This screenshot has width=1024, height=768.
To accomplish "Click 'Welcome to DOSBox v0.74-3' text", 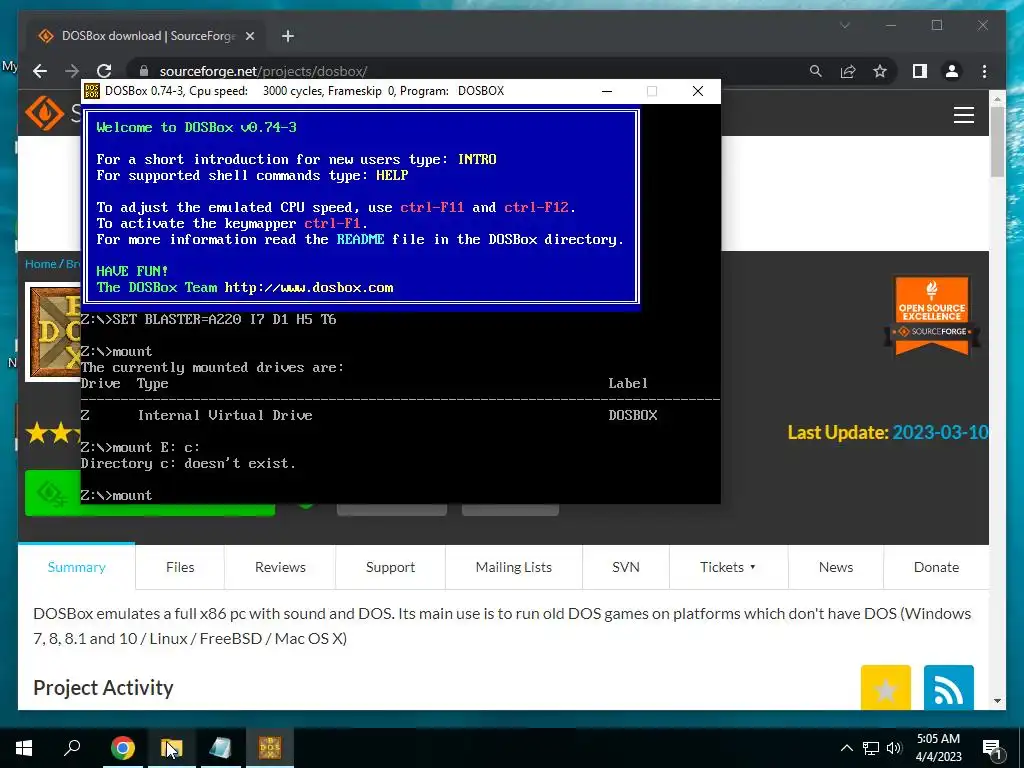I will [197, 127].
